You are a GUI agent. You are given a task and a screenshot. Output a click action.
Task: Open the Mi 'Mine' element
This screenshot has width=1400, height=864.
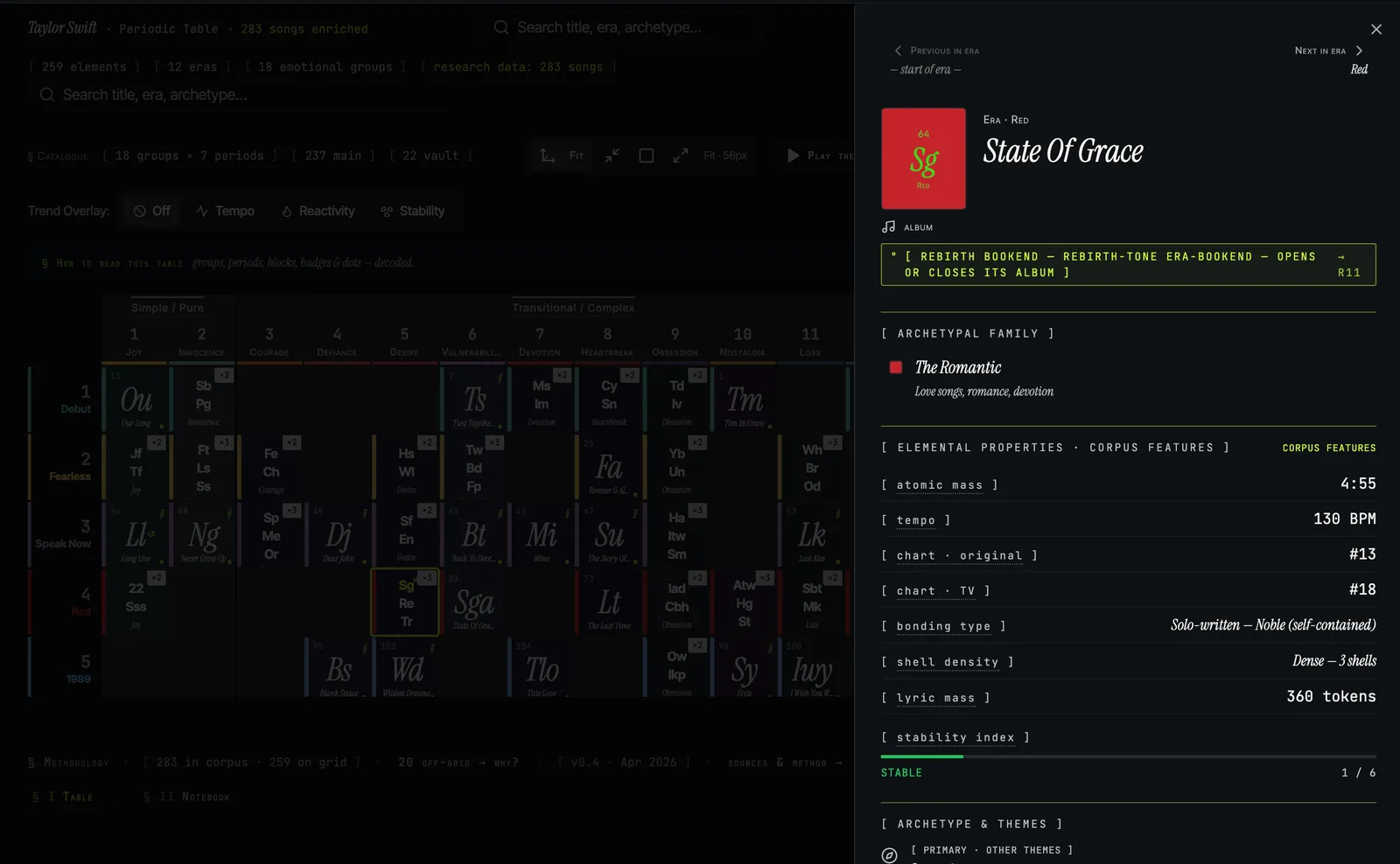(542, 535)
